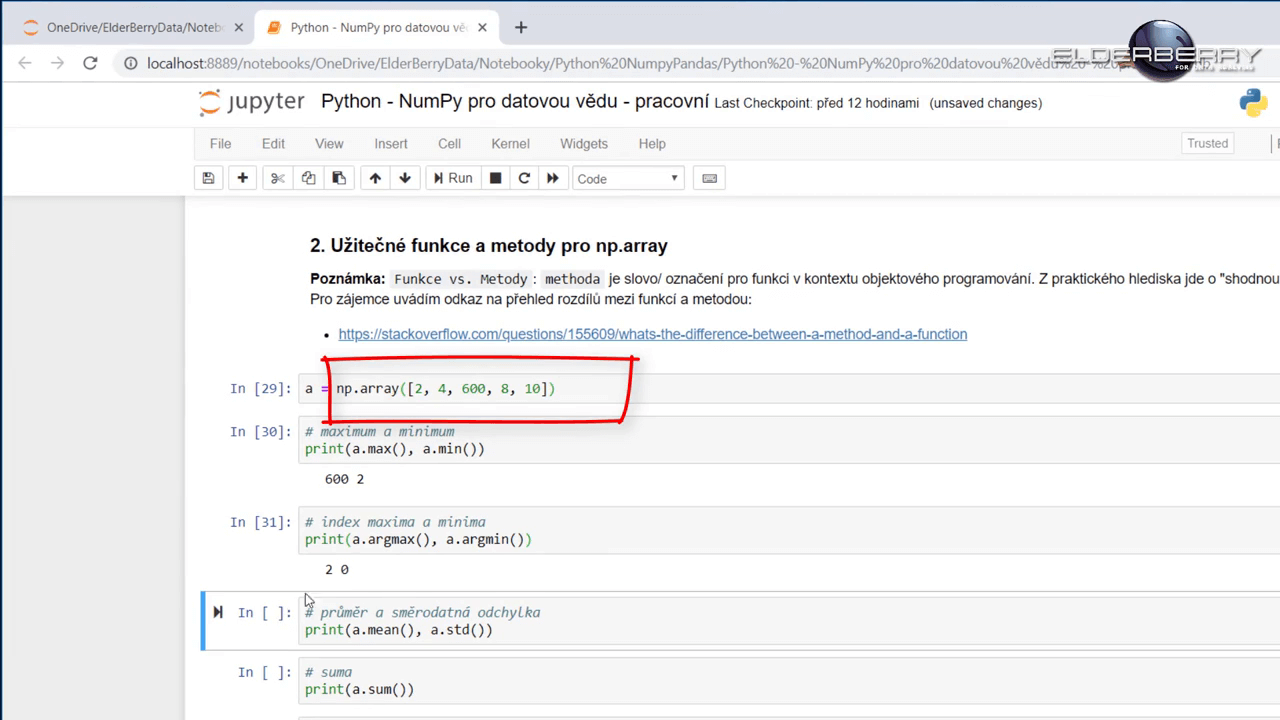Screen dimensions: 1280x720
Task: Open the cell type Code dropdown
Action: [627, 178]
